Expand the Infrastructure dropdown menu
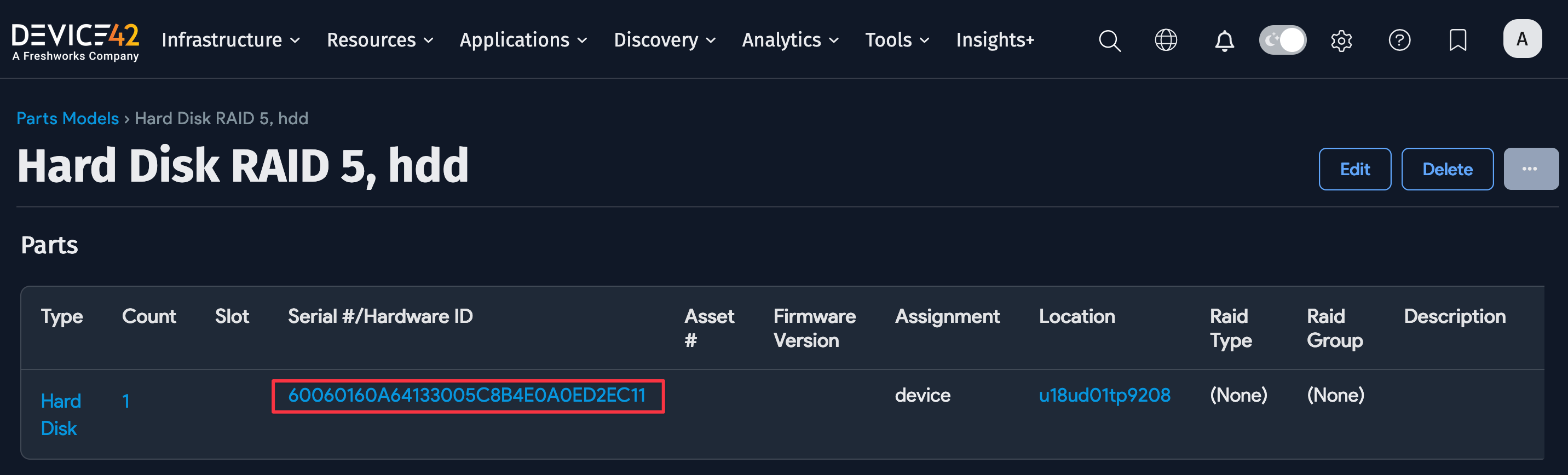1568x475 pixels. click(230, 40)
